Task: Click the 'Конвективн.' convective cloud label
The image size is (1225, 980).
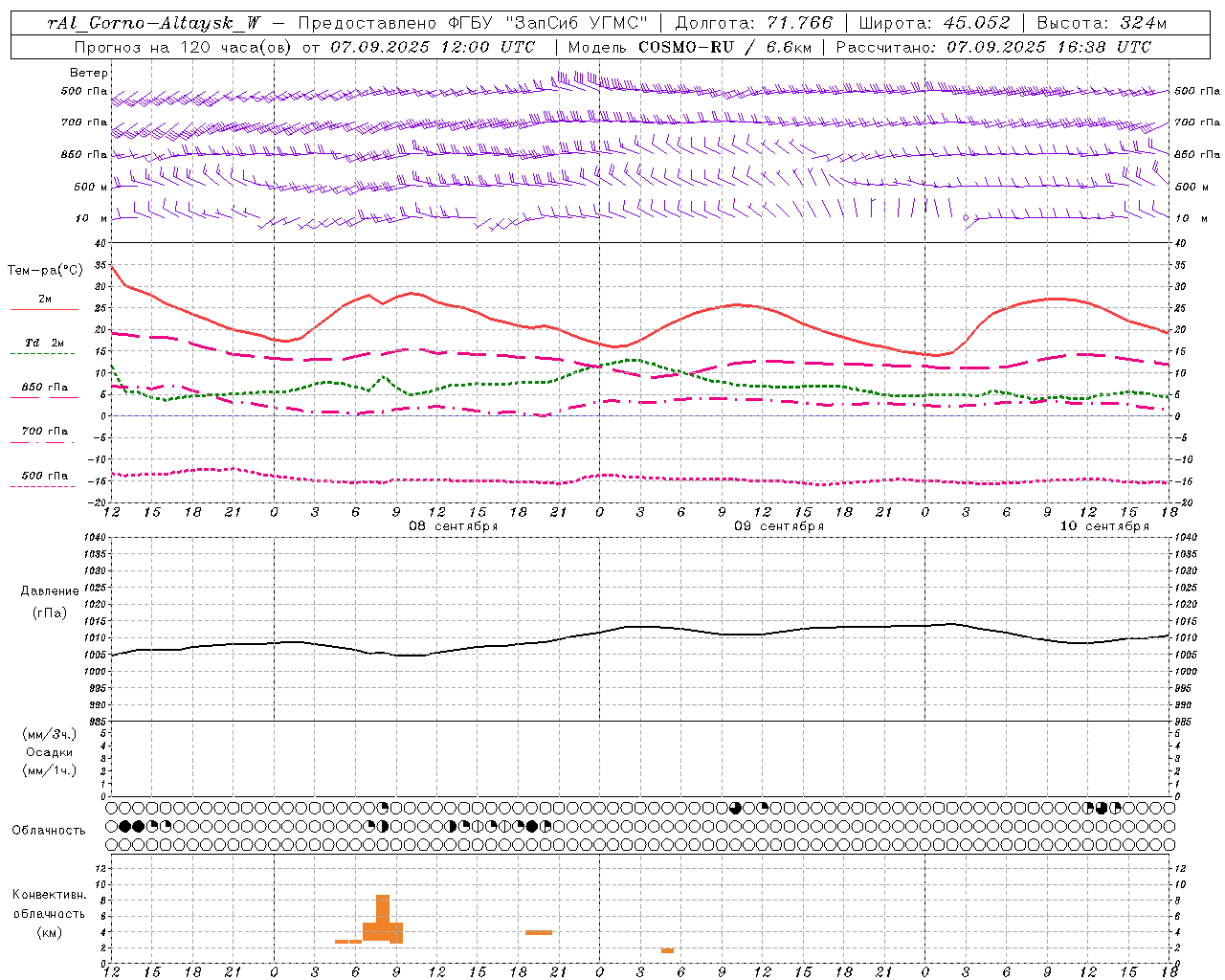Action: point(49,895)
